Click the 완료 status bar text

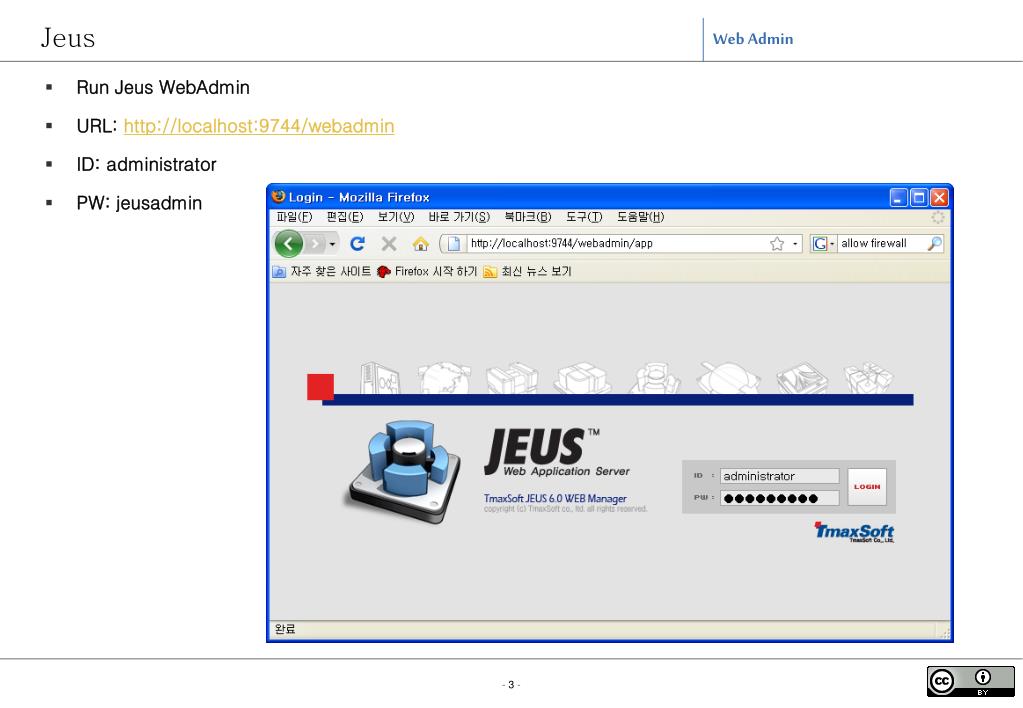point(285,629)
